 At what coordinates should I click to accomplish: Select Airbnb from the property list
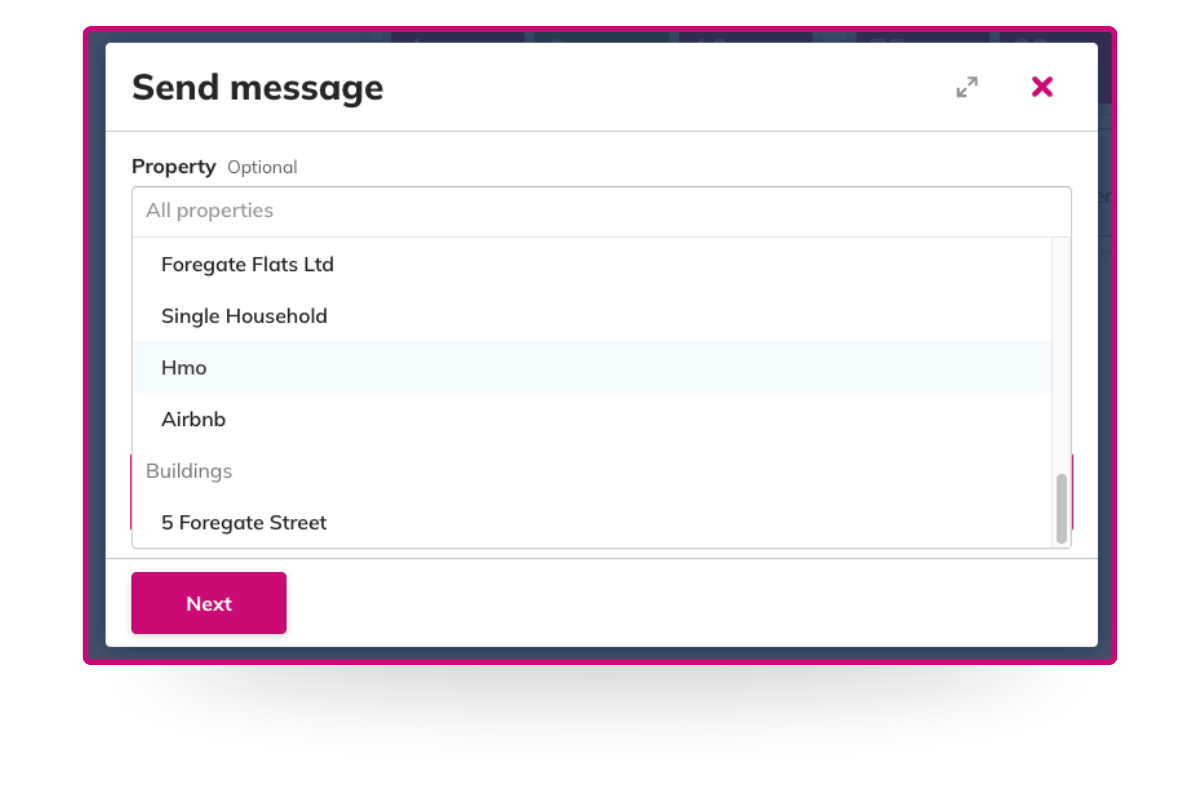click(193, 419)
